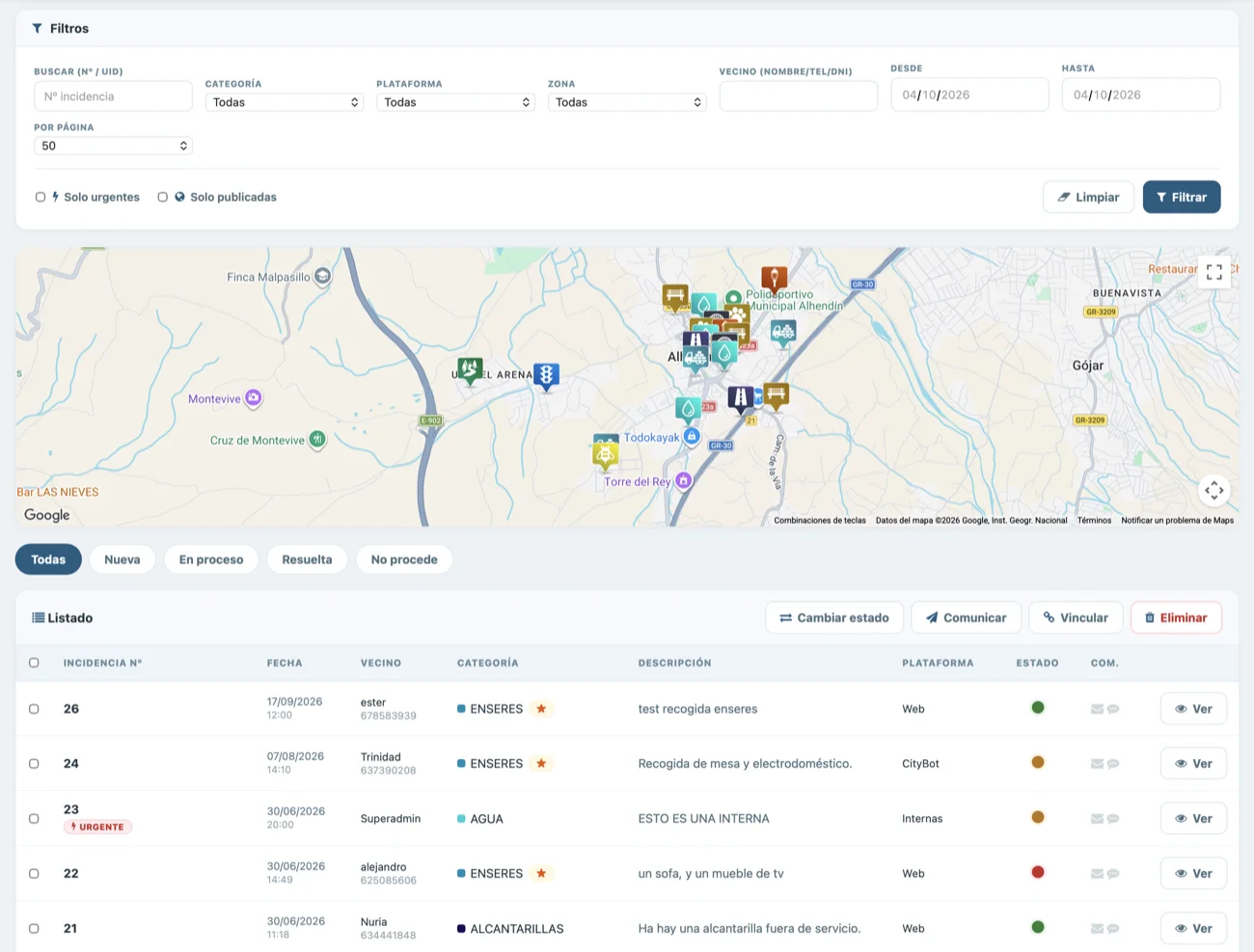The width and height of the screenshot is (1254, 952).
Task: Click the Cruz de Montevive restaurant pin
Action: pyautogui.click(x=316, y=440)
